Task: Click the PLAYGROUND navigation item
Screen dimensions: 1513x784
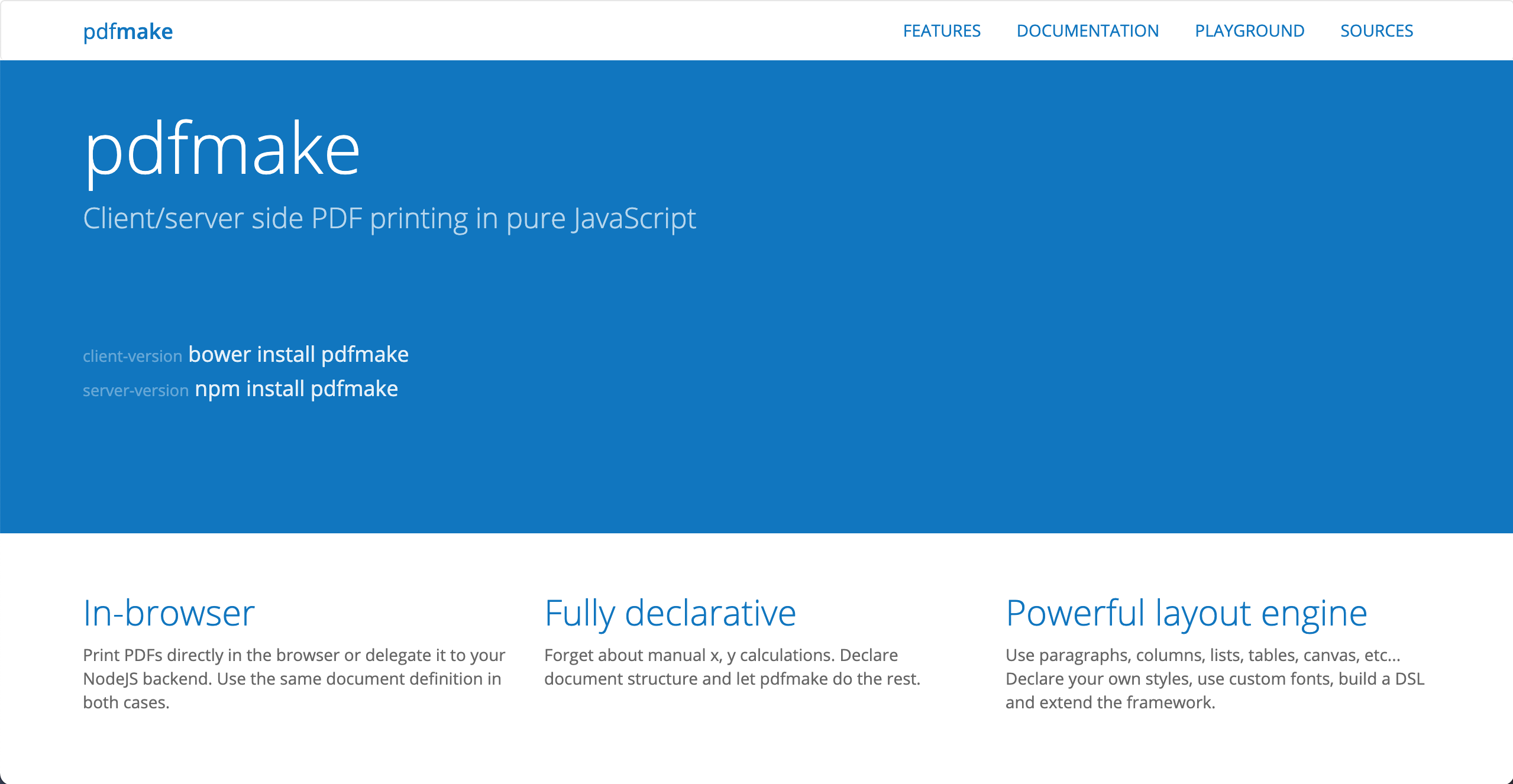Action: [x=1250, y=31]
